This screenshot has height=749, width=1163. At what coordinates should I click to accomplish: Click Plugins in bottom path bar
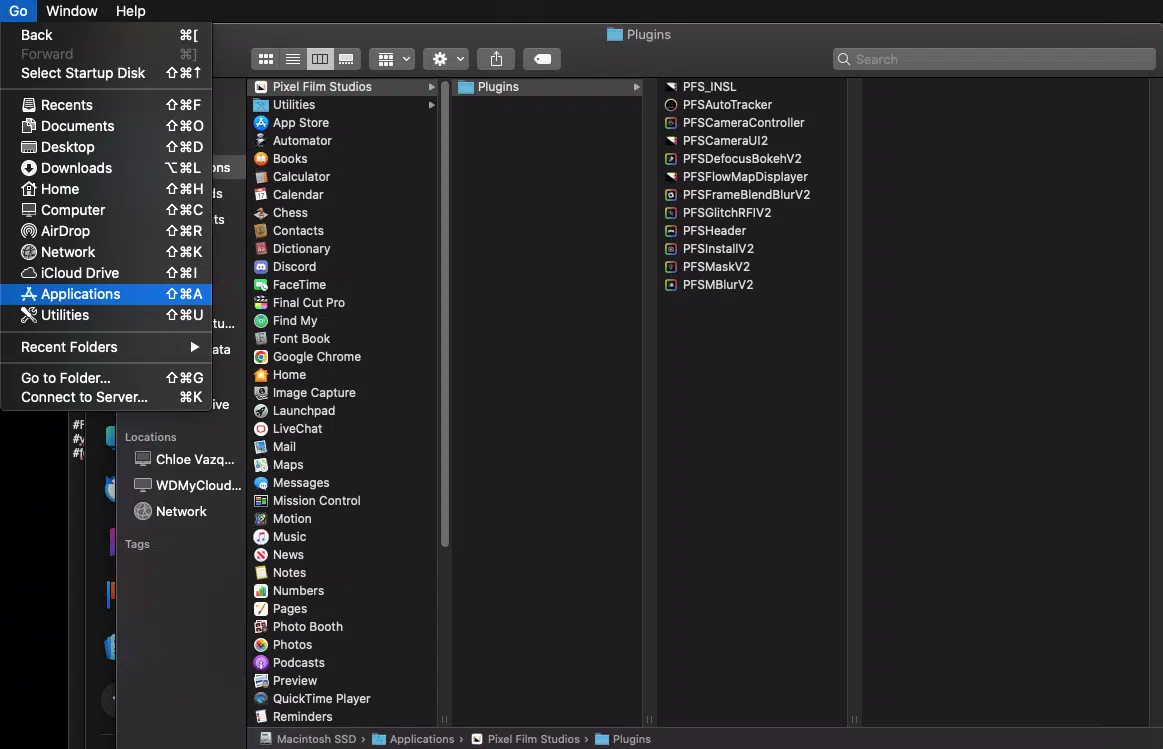[x=623, y=739]
